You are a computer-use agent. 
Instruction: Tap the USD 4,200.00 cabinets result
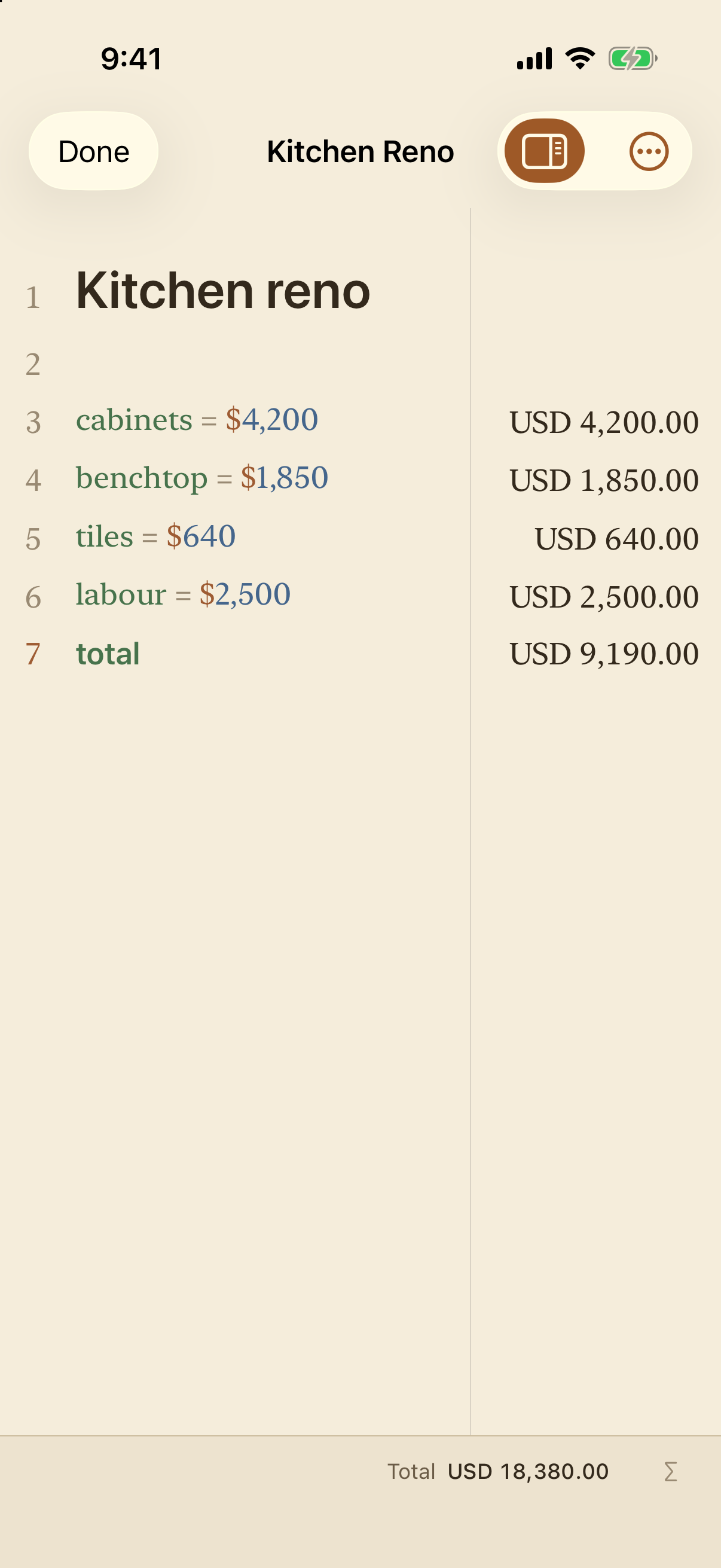pos(604,422)
